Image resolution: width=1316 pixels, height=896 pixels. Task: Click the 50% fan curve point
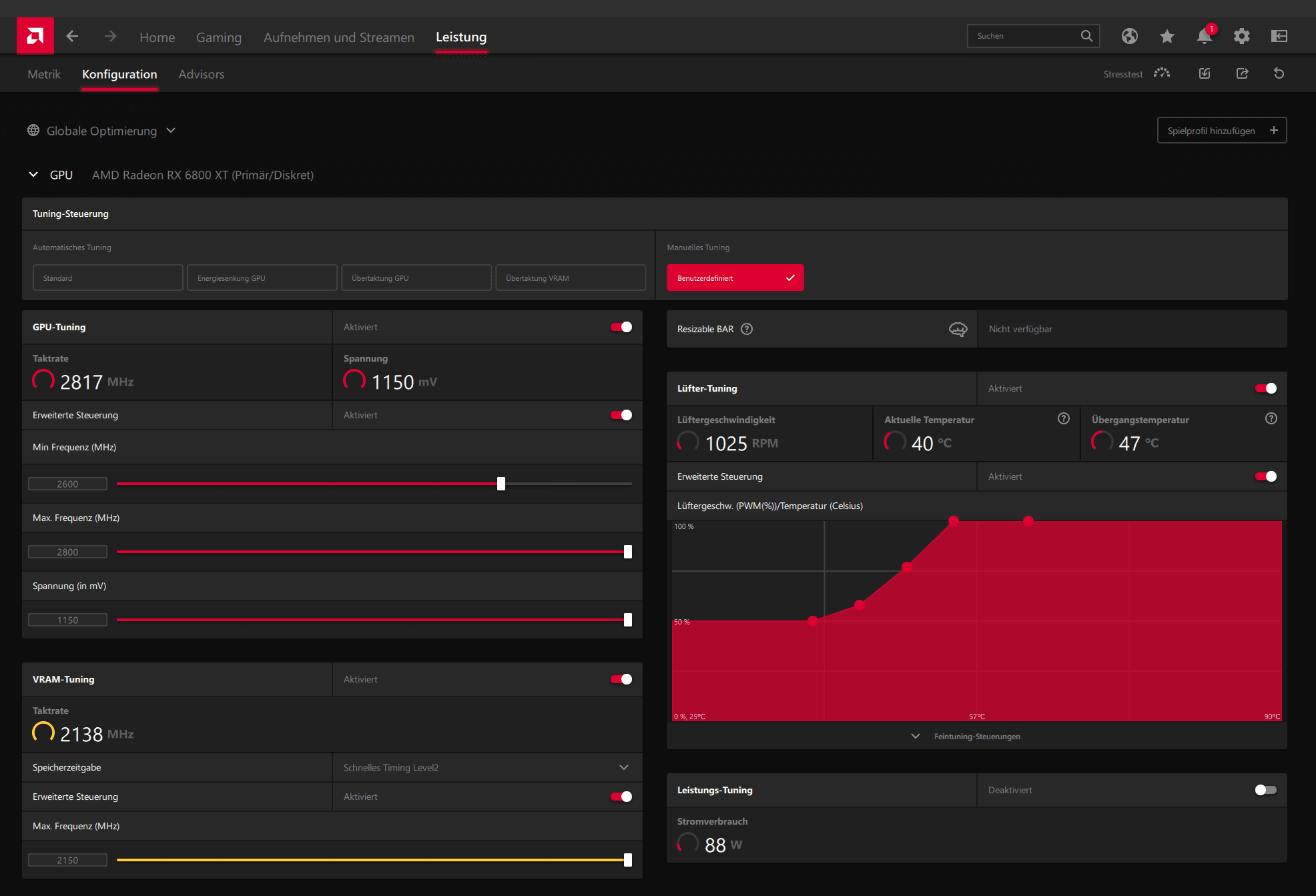(813, 621)
